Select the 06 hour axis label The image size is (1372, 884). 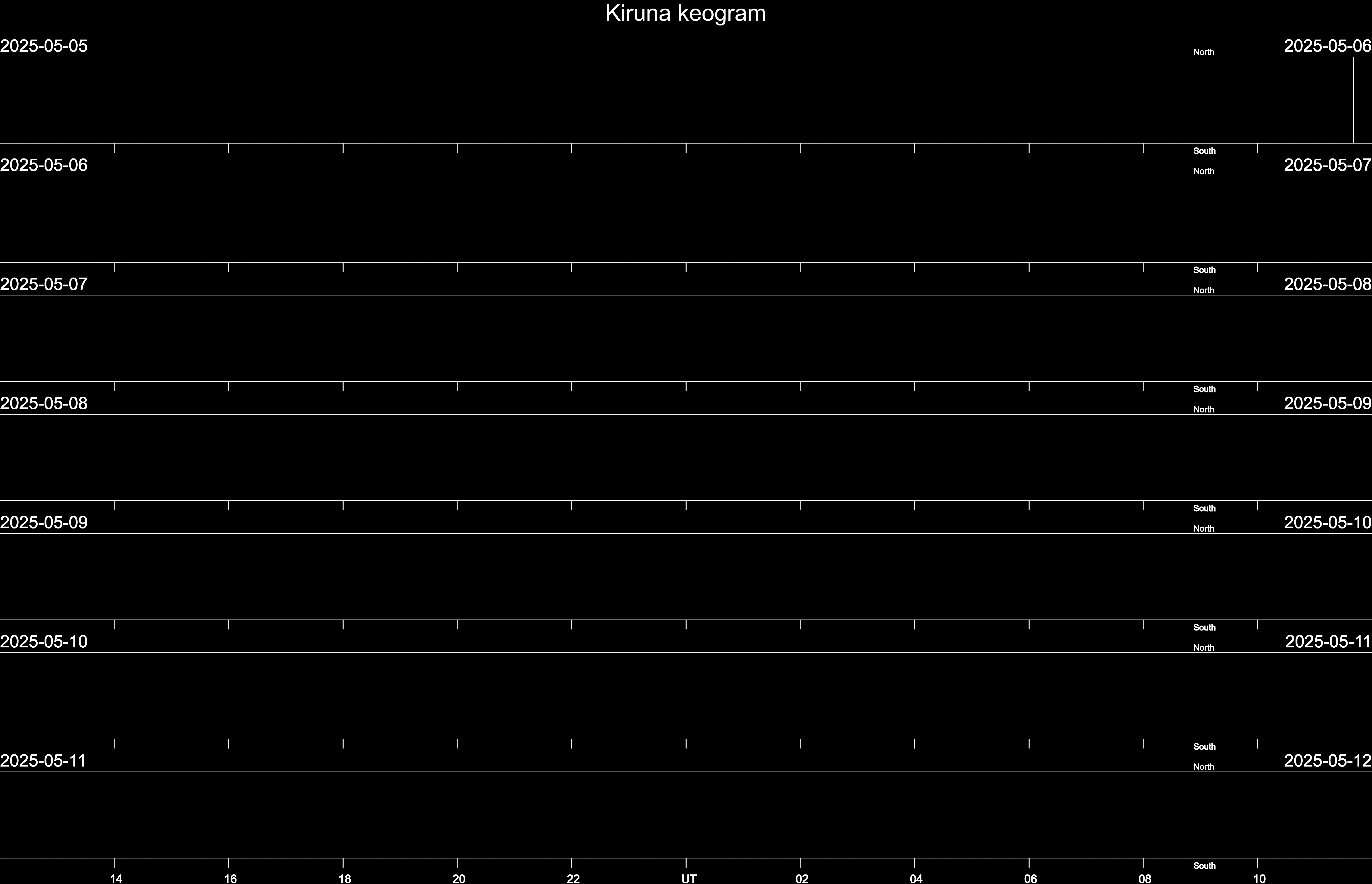click(x=1031, y=878)
